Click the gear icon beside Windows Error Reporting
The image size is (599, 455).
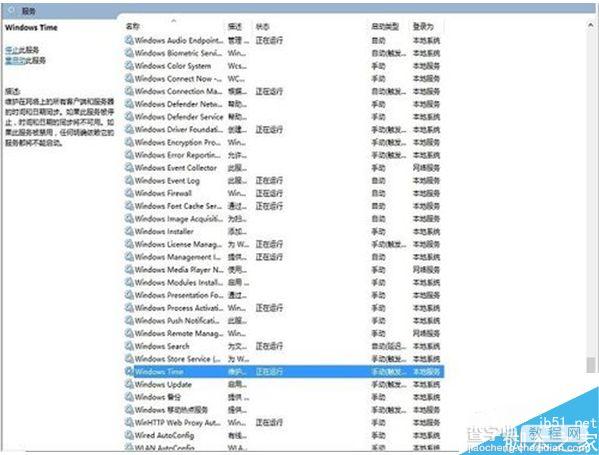129,155
